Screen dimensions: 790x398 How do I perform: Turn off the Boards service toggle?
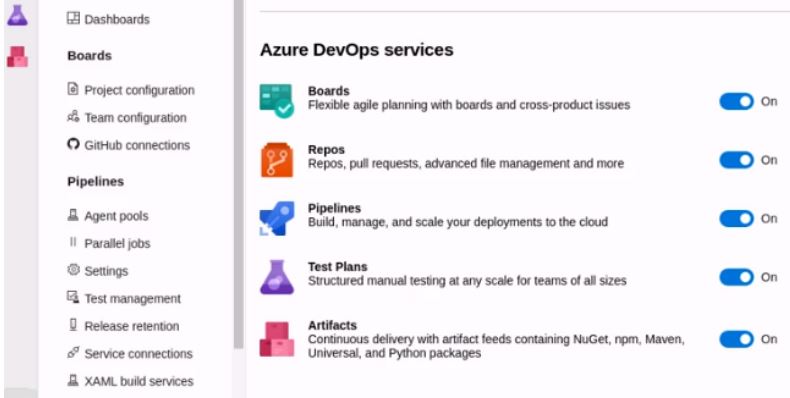coord(736,101)
